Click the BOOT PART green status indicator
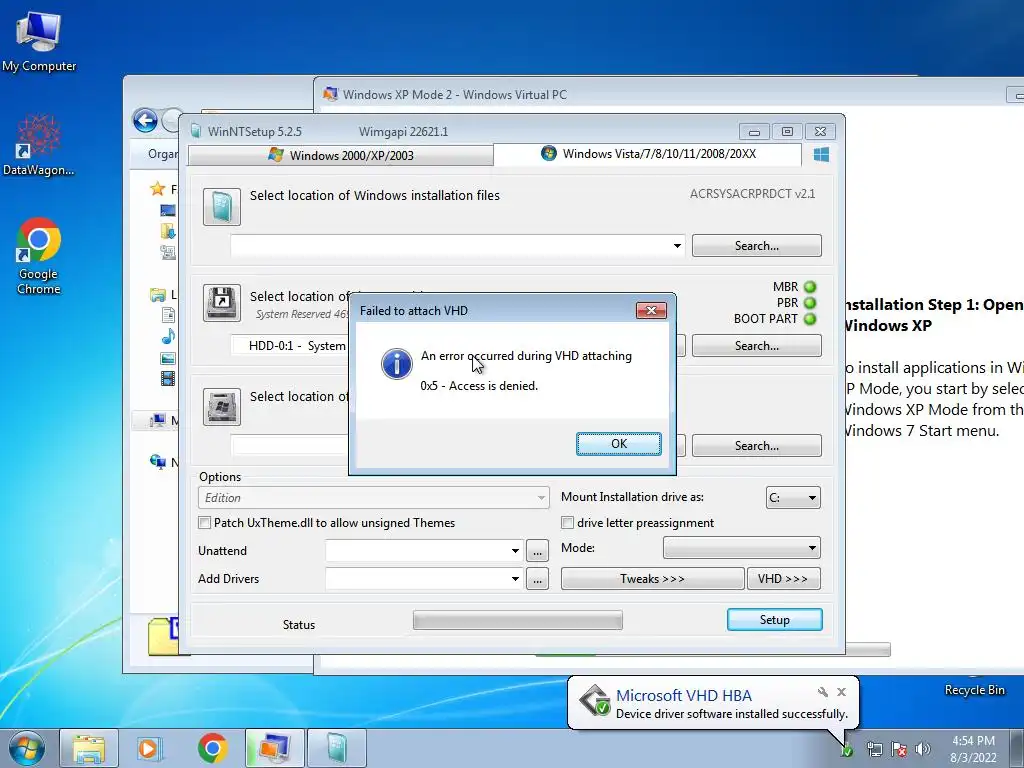Viewport: 1024px width, 768px height. point(810,319)
